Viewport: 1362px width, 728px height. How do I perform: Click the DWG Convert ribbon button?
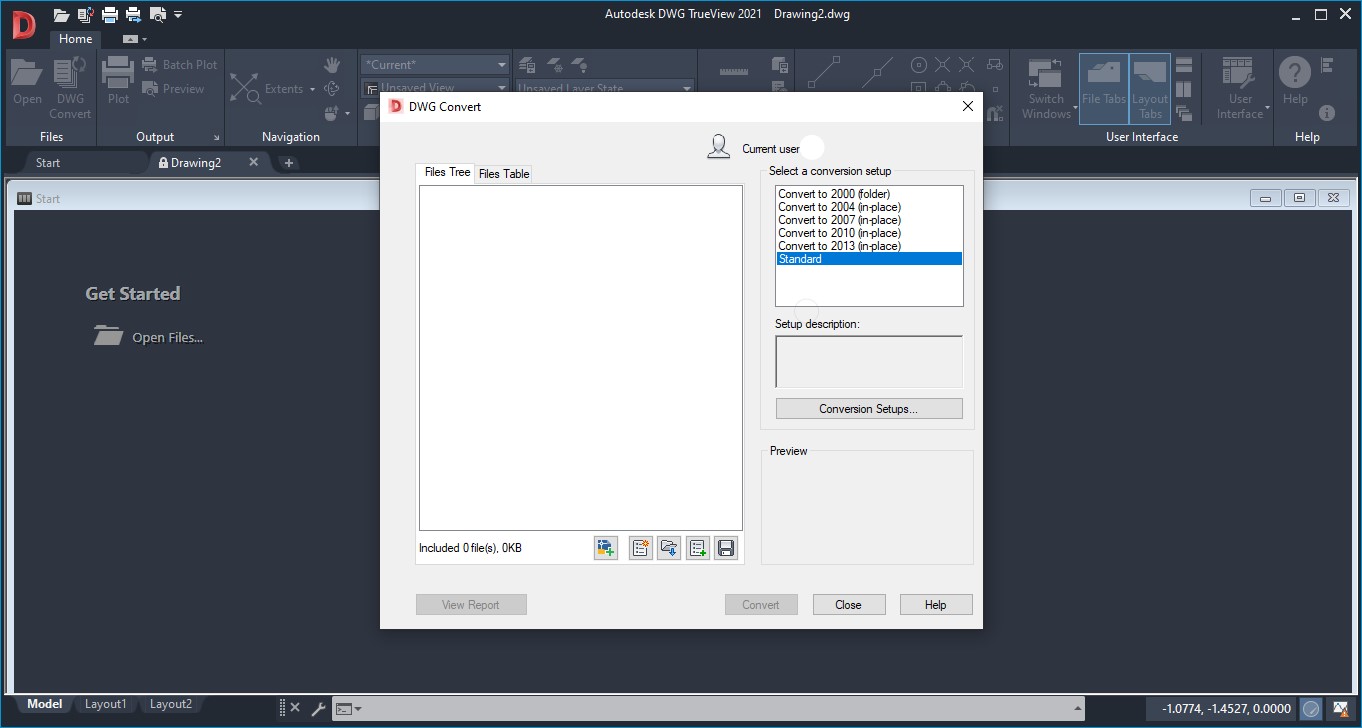(70, 88)
